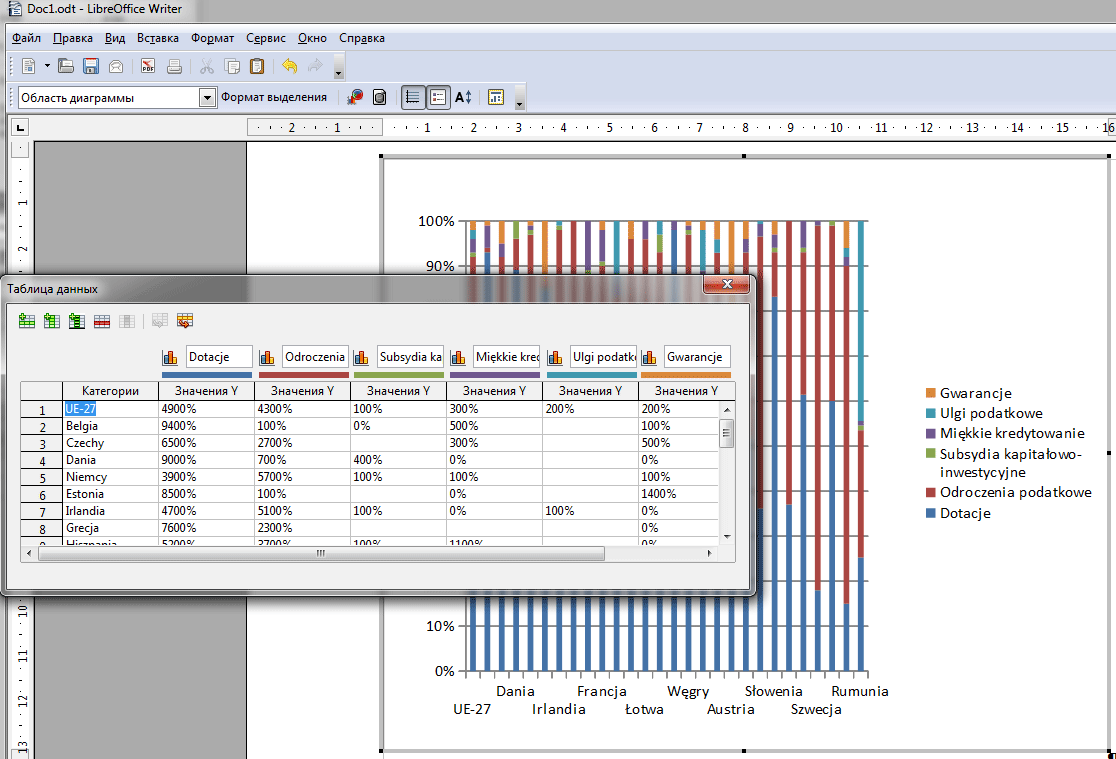Select the Belgia category cell

tap(110, 426)
